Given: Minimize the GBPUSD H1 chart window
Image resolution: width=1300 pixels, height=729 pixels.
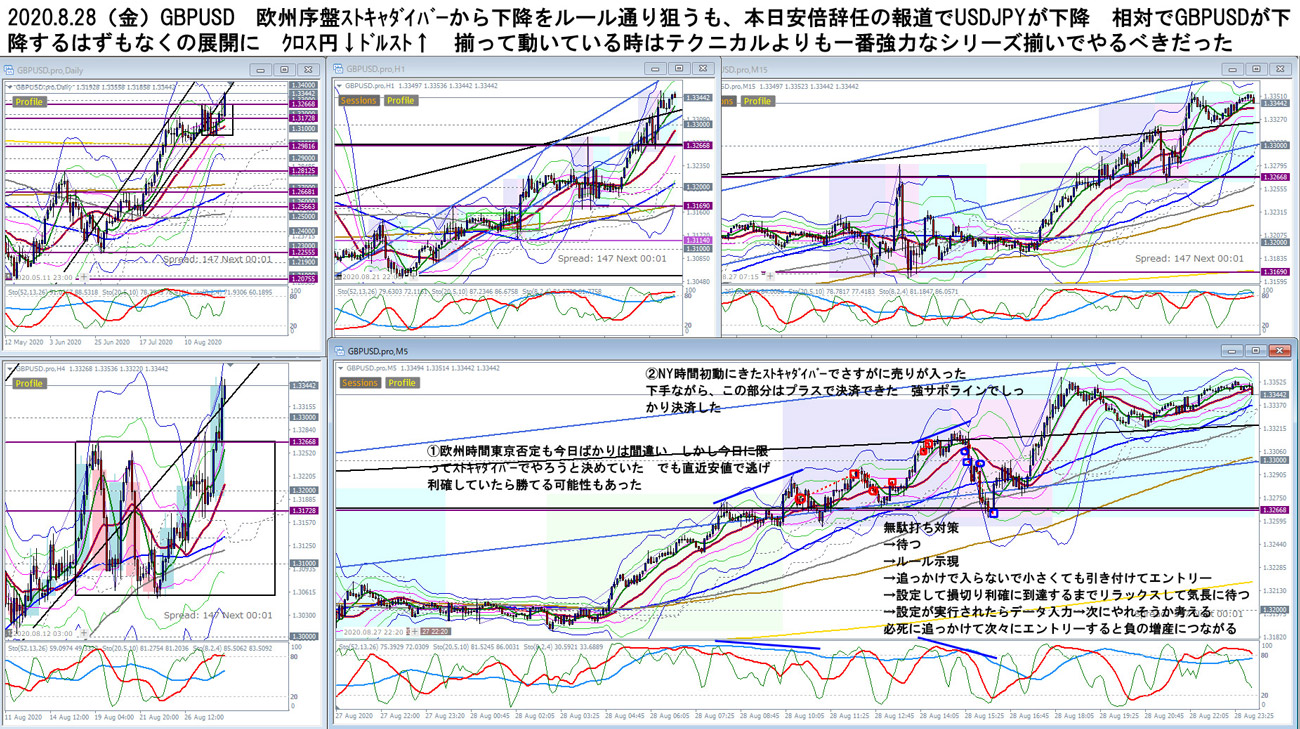Looking at the screenshot, I should point(655,70).
